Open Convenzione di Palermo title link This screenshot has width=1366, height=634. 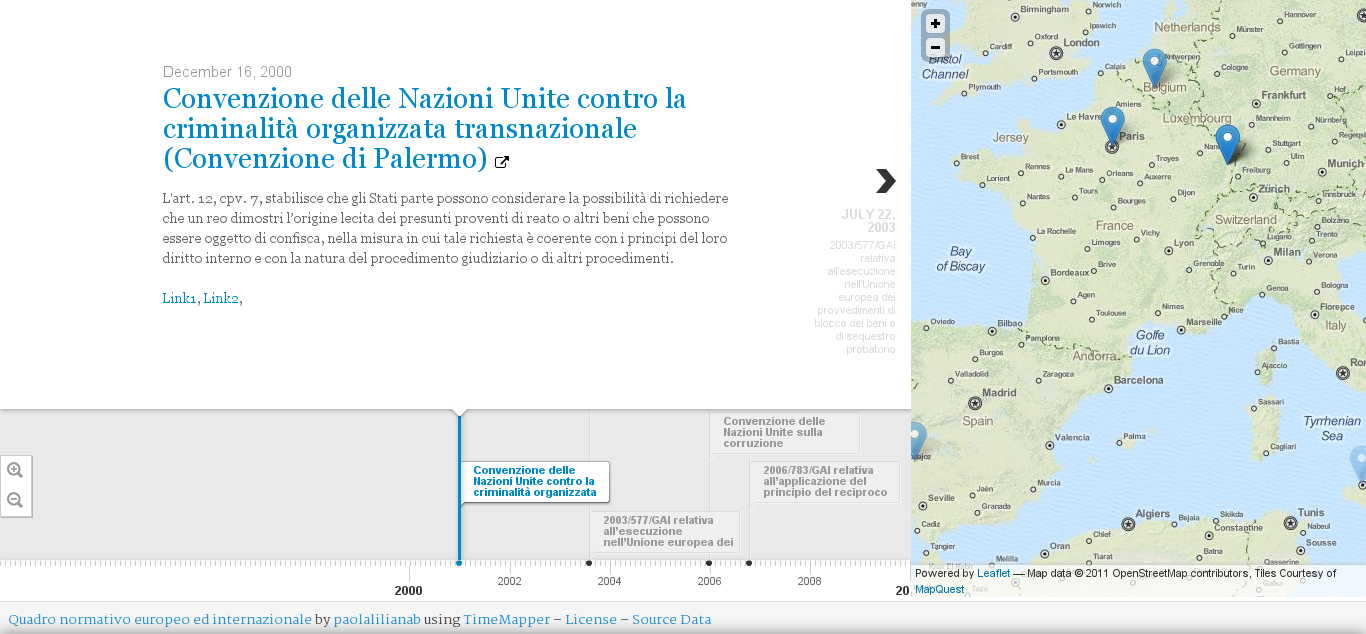[424, 129]
